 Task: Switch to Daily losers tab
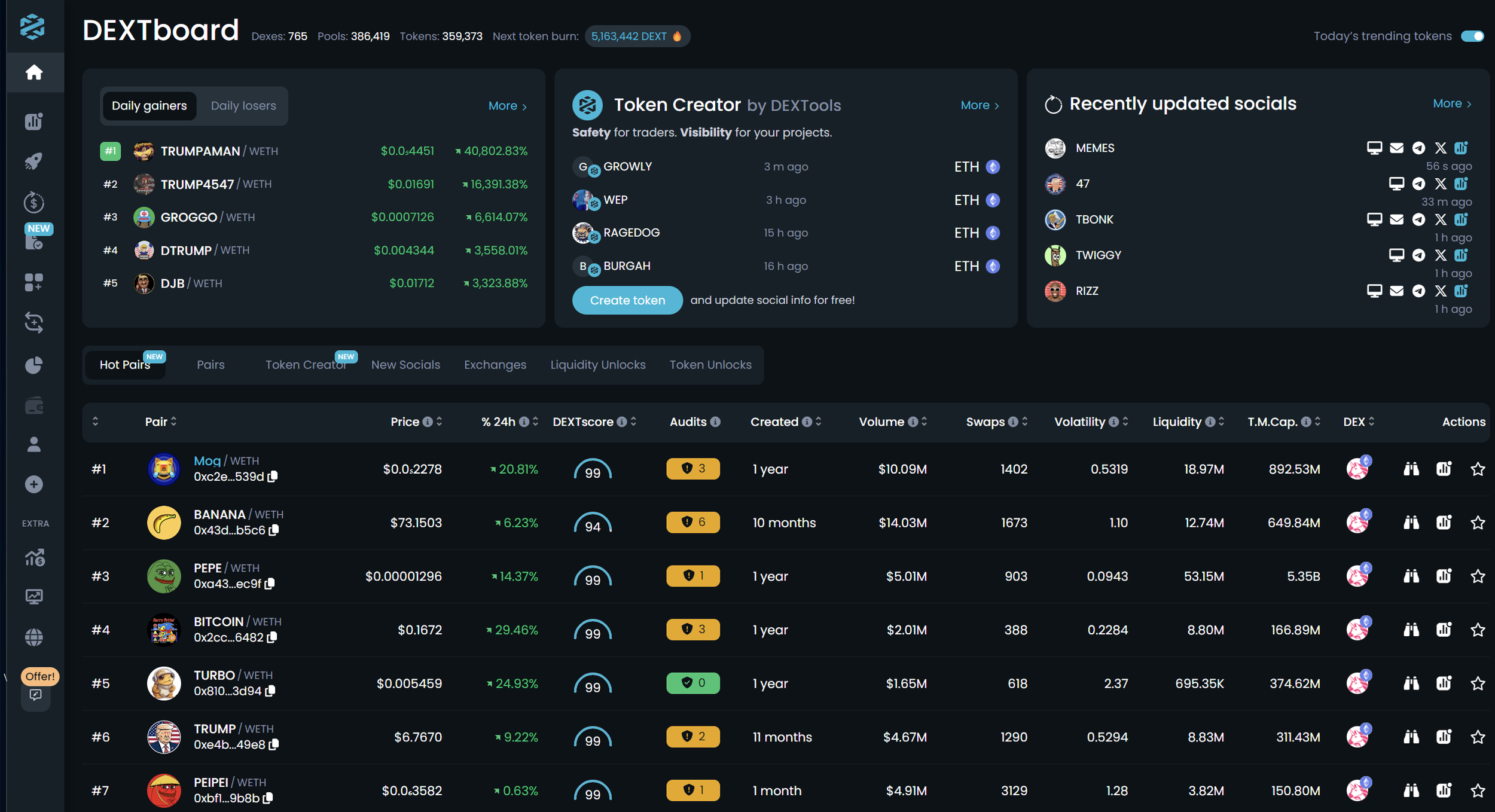coord(243,106)
